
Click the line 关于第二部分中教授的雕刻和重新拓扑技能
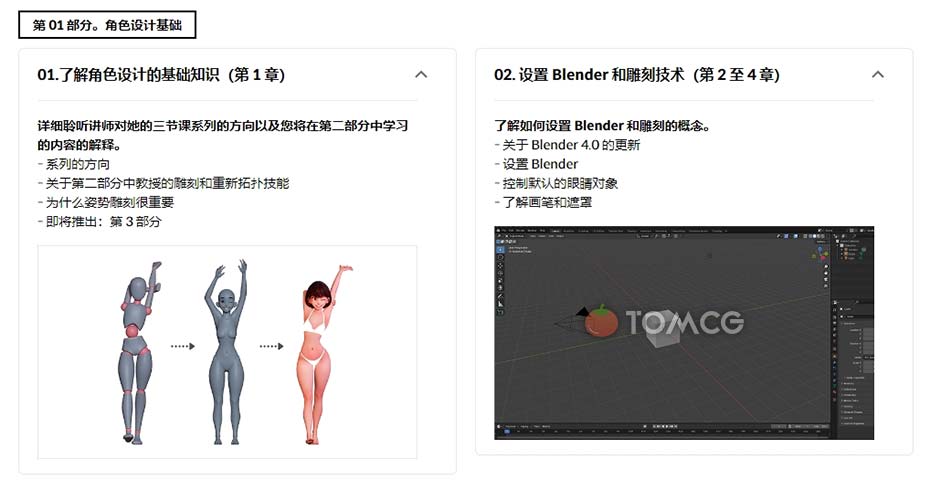coord(163,183)
